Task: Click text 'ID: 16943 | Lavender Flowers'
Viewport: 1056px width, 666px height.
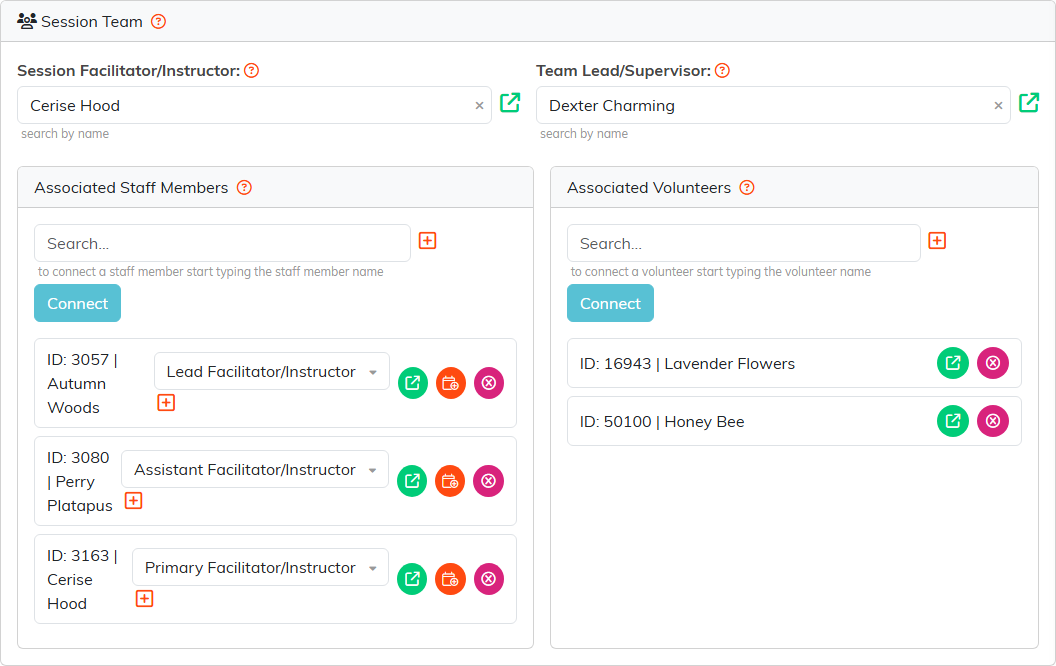Action: pyautogui.click(x=687, y=364)
